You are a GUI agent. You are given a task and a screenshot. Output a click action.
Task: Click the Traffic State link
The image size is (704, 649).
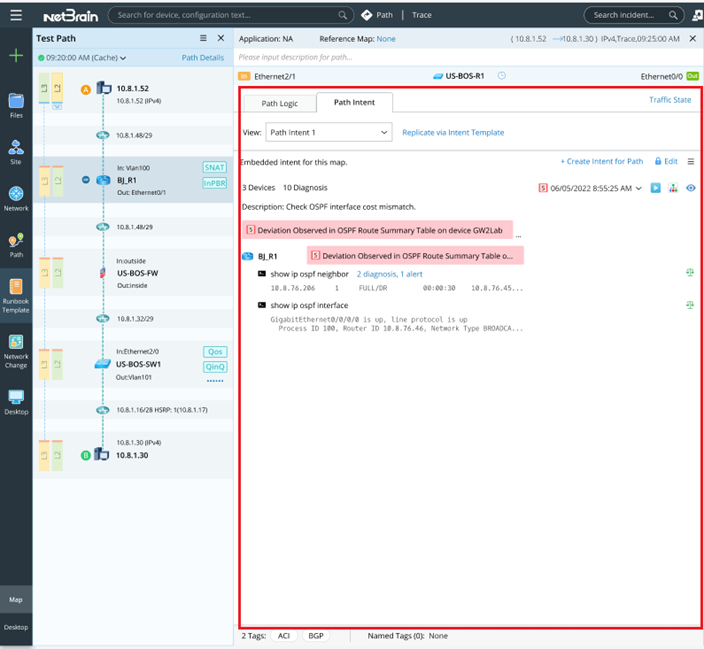pos(670,100)
